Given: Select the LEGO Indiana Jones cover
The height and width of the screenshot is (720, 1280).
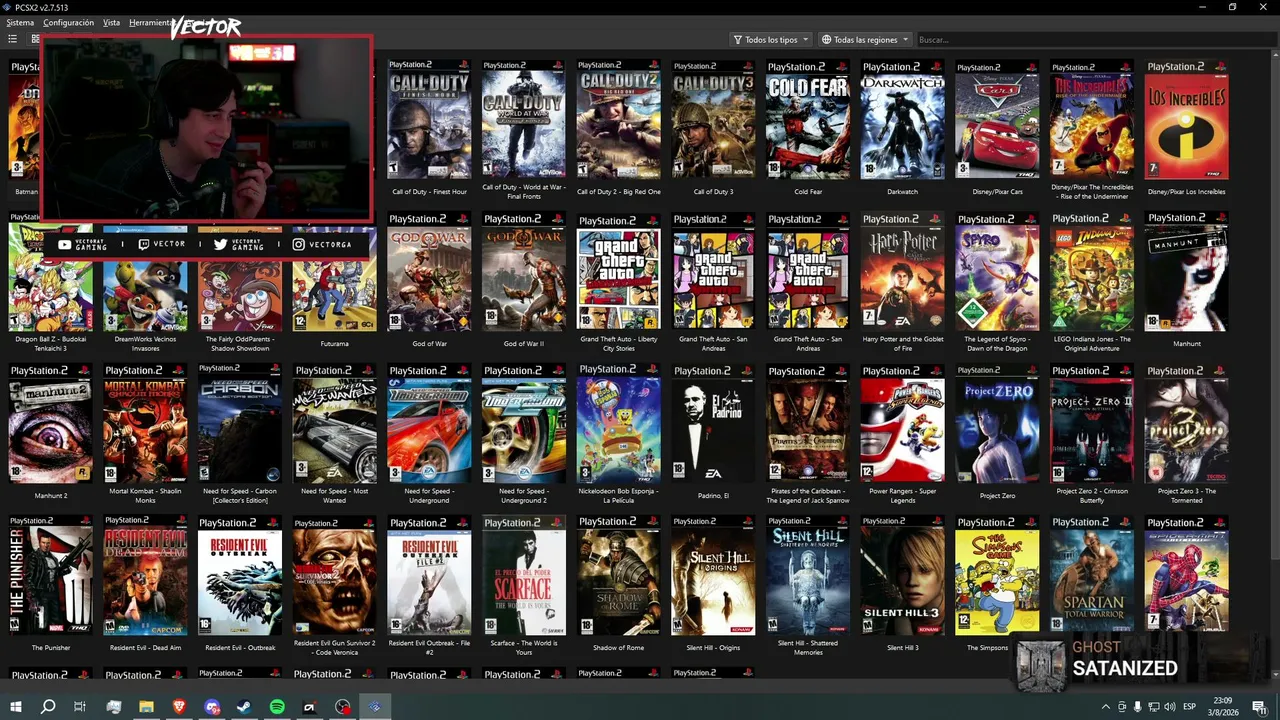Looking at the screenshot, I should (x=1091, y=272).
